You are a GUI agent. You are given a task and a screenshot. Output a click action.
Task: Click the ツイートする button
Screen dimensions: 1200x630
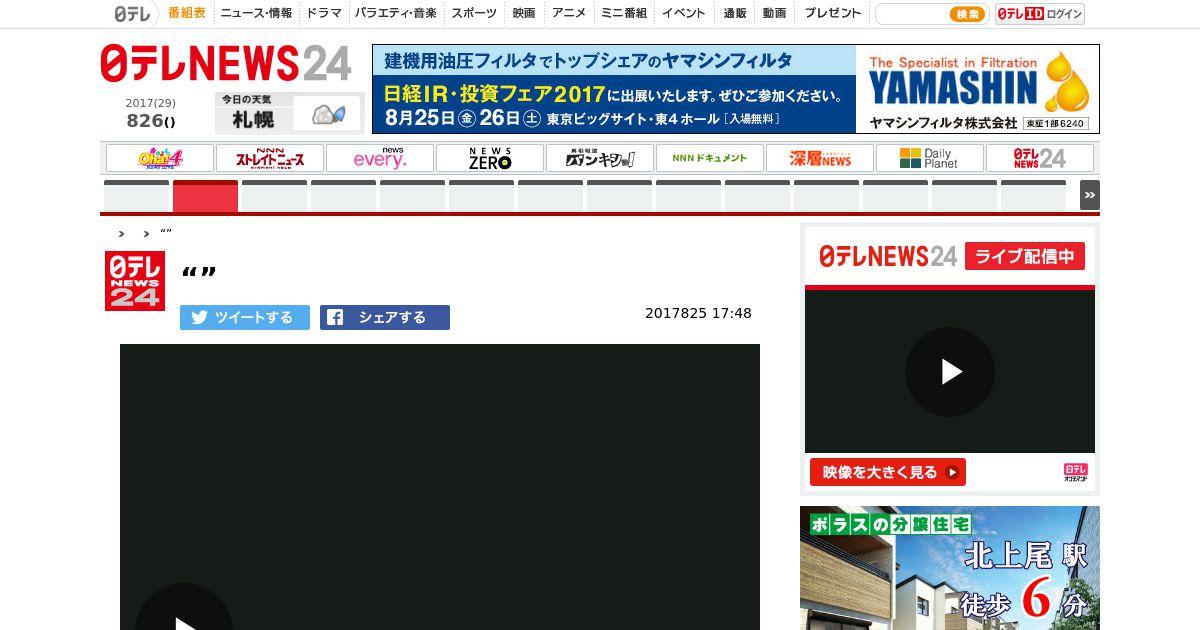click(245, 317)
